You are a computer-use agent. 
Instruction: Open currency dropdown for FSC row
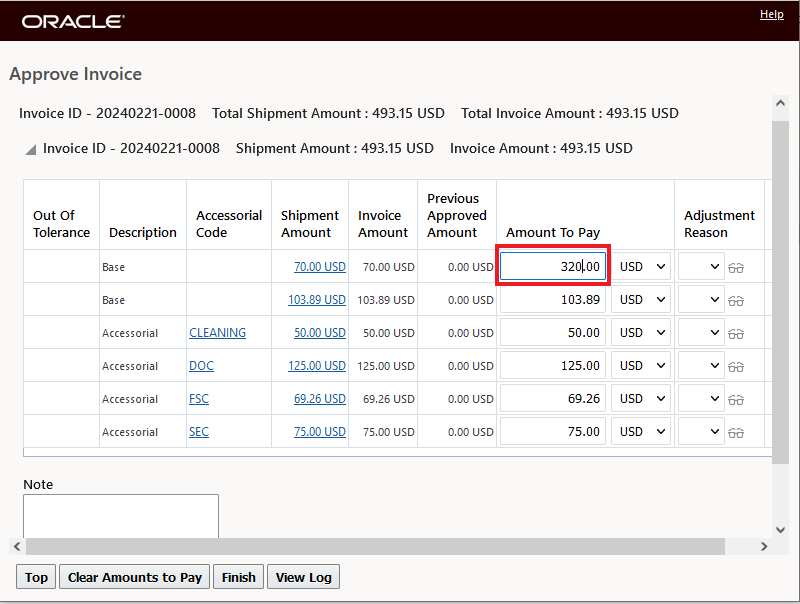[x=641, y=398]
